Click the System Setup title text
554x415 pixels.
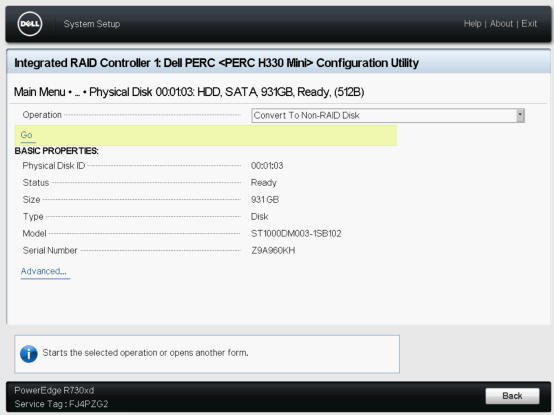pos(92,24)
